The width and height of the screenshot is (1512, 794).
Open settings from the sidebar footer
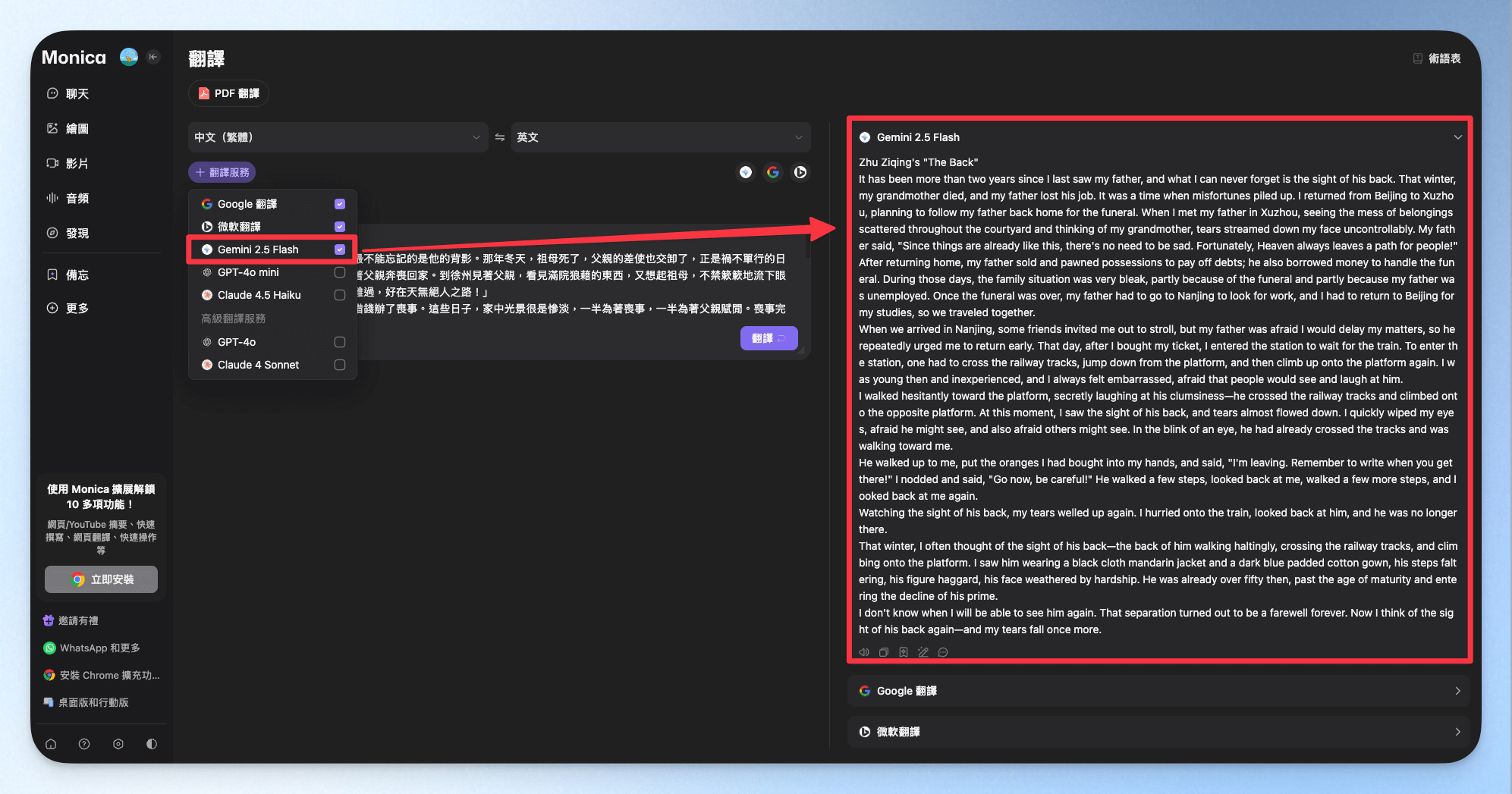(118, 744)
